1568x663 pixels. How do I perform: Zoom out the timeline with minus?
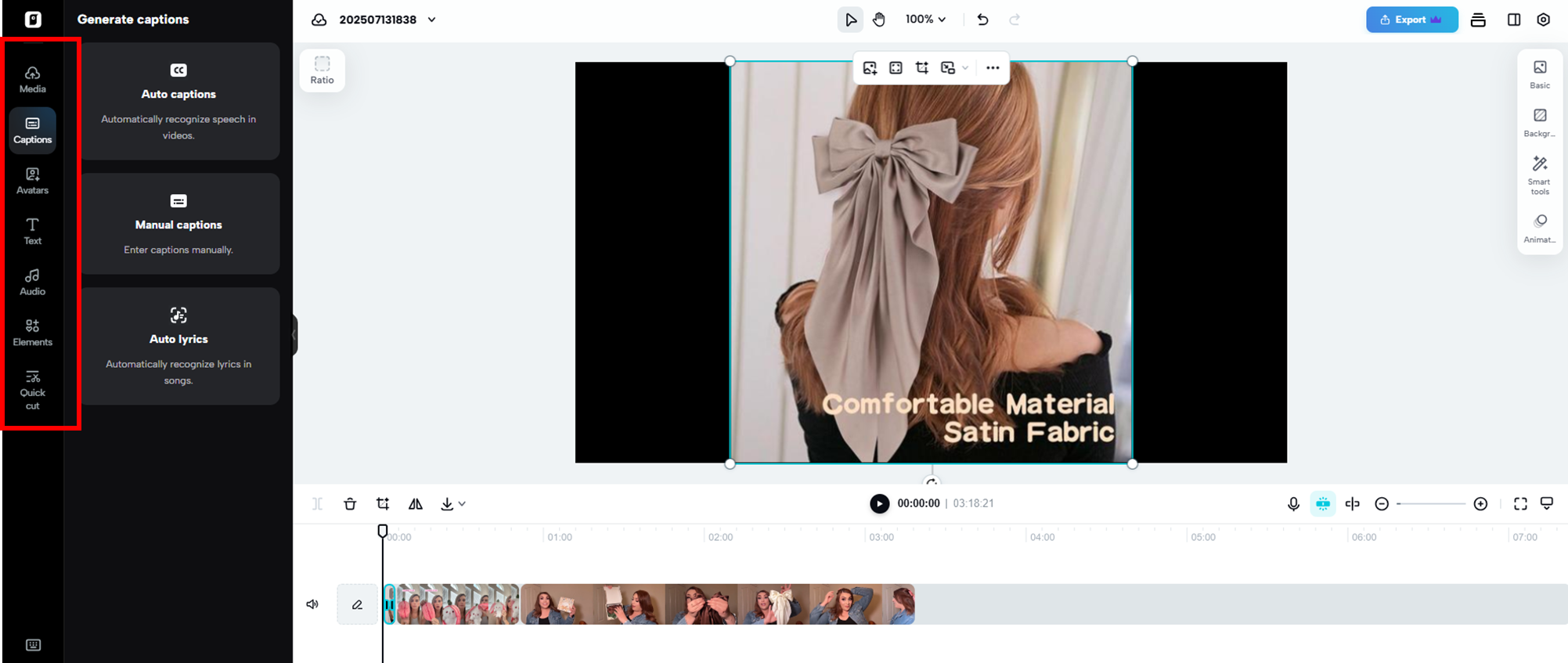pyautogui.click(x=1382, y=503)
